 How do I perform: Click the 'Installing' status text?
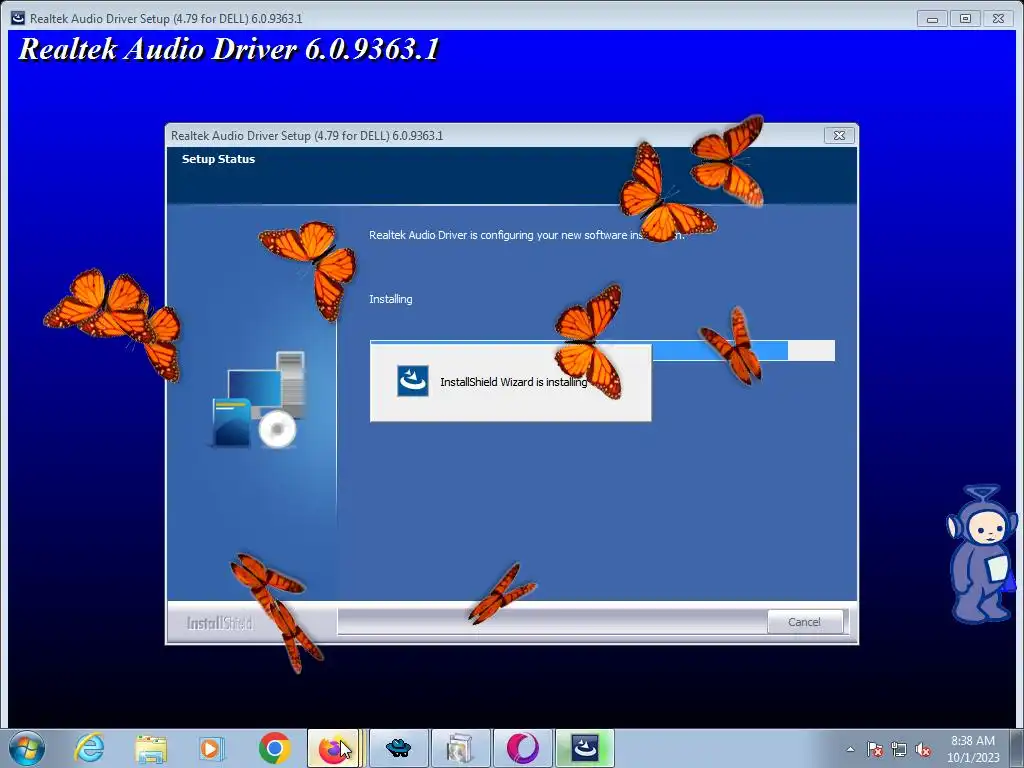[x=391, y=299]
